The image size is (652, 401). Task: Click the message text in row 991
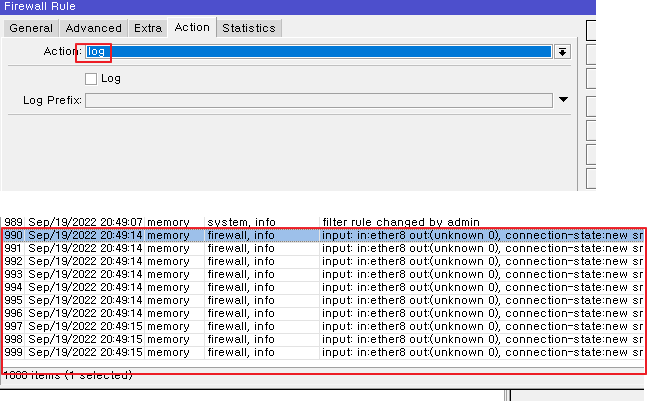pyautogui.click(x=482, y=248)
